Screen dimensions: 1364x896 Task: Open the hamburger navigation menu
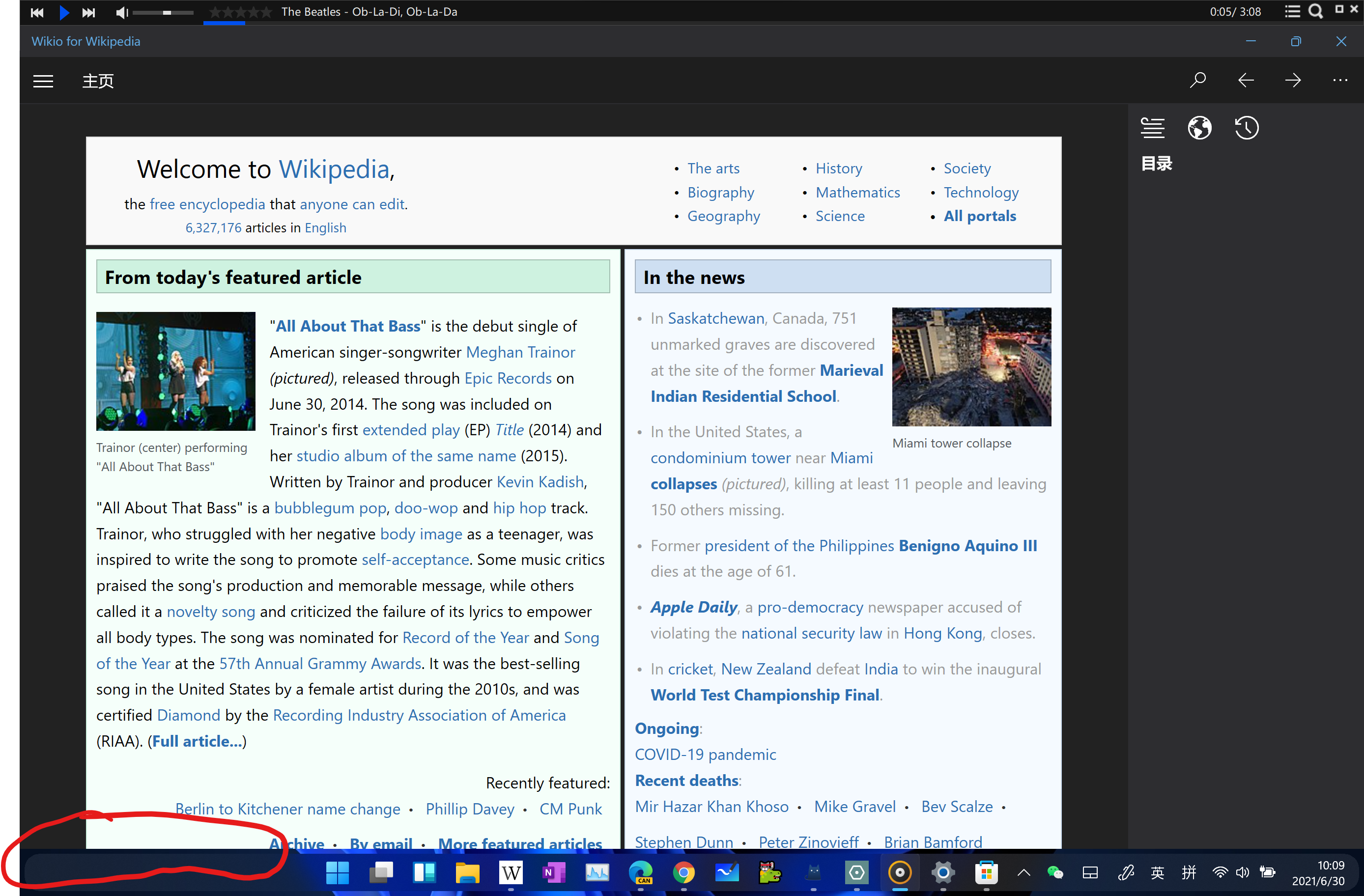tap(43, 81)
